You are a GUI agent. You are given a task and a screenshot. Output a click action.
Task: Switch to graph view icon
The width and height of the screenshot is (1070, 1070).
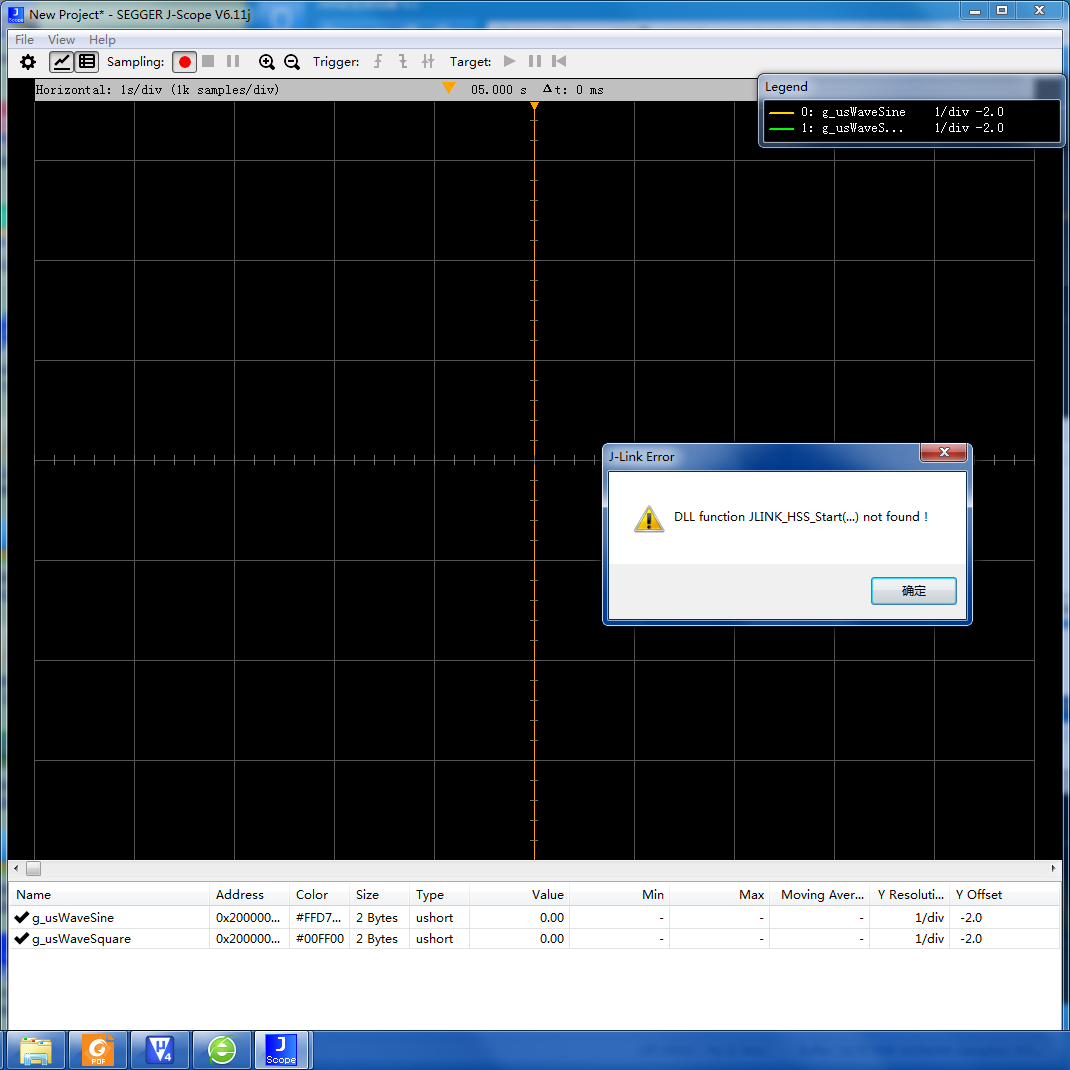tap(61, 62)
